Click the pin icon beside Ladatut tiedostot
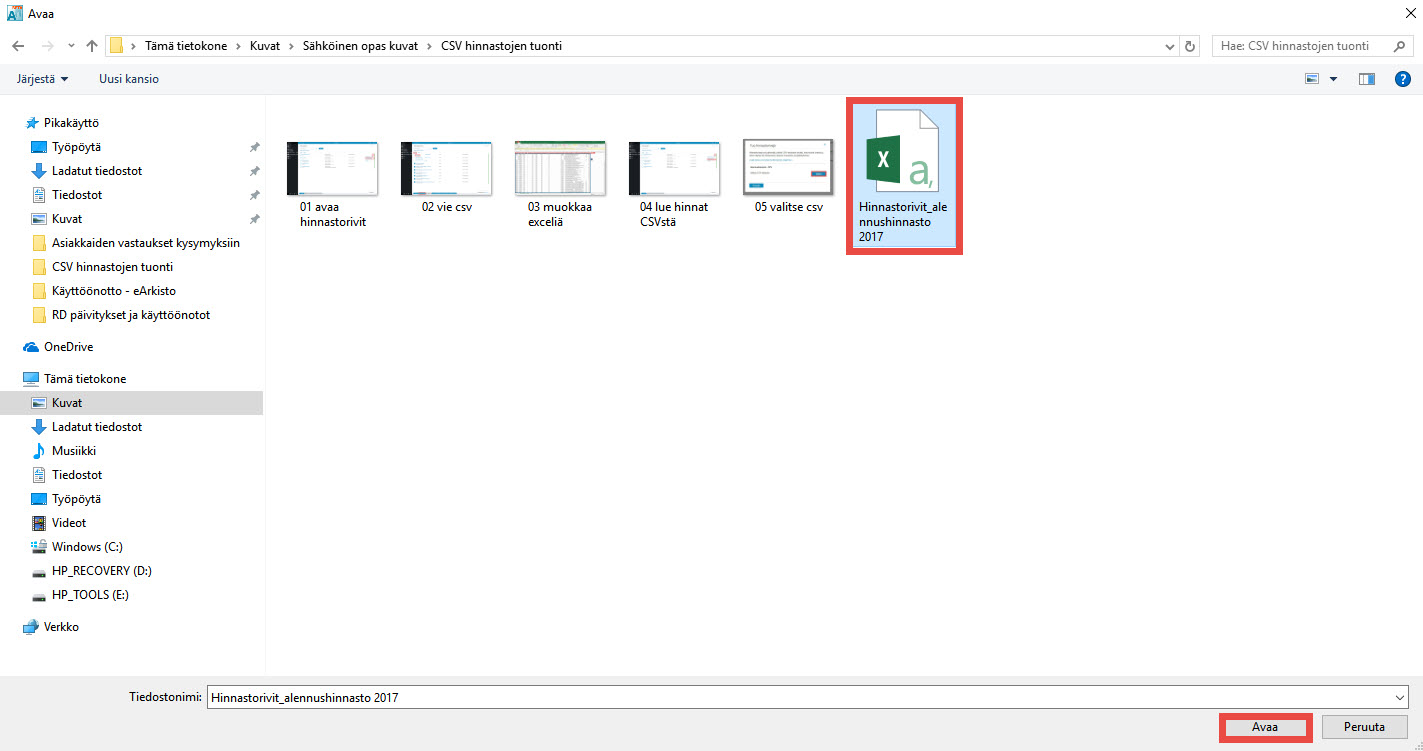The image size is (1423, 751). [254, 171]
